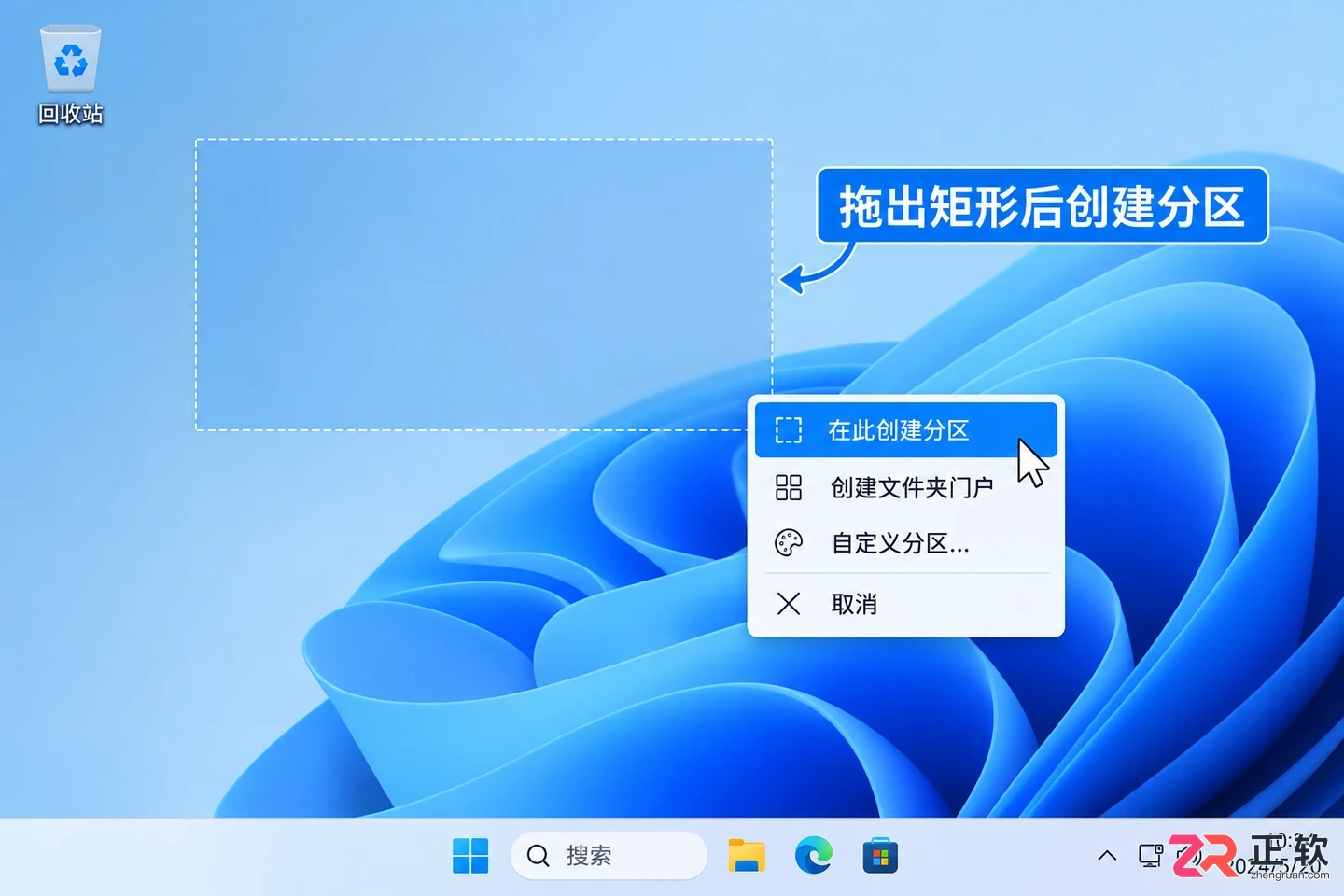The image size is (1344, 896).
Task: Click the X icon beside 取消
Action: [789, 604]
